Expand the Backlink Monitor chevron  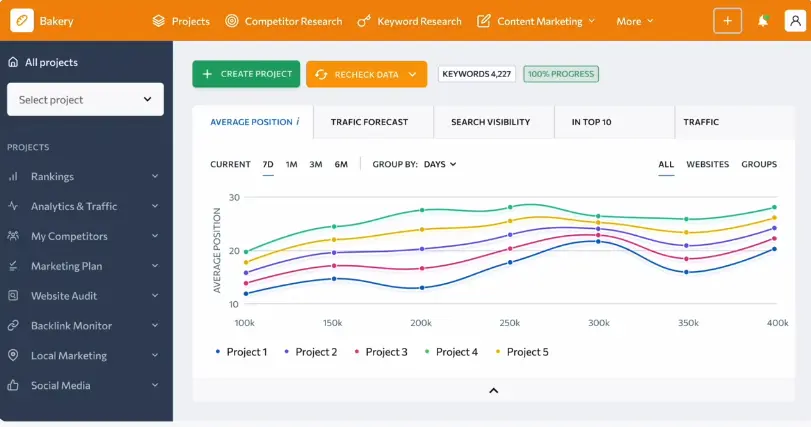tap(155, 325)
